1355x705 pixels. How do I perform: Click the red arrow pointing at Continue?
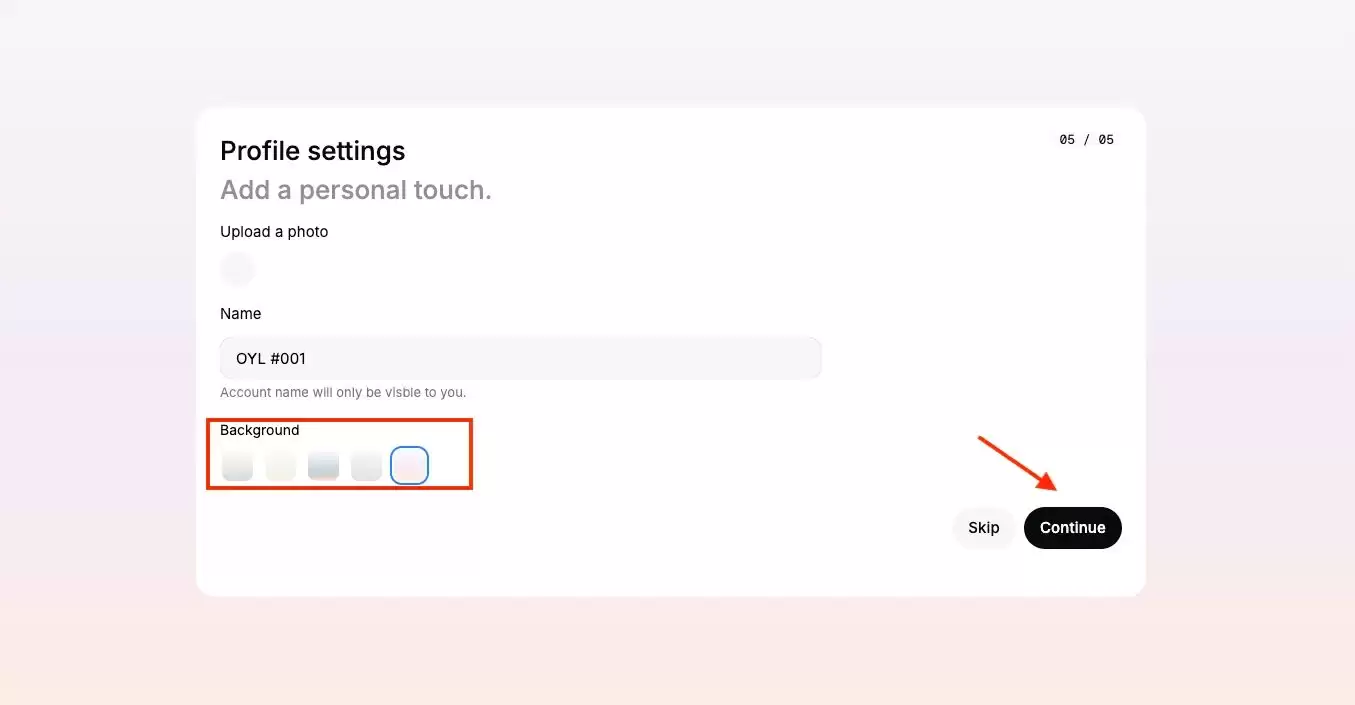[1018, 462]
